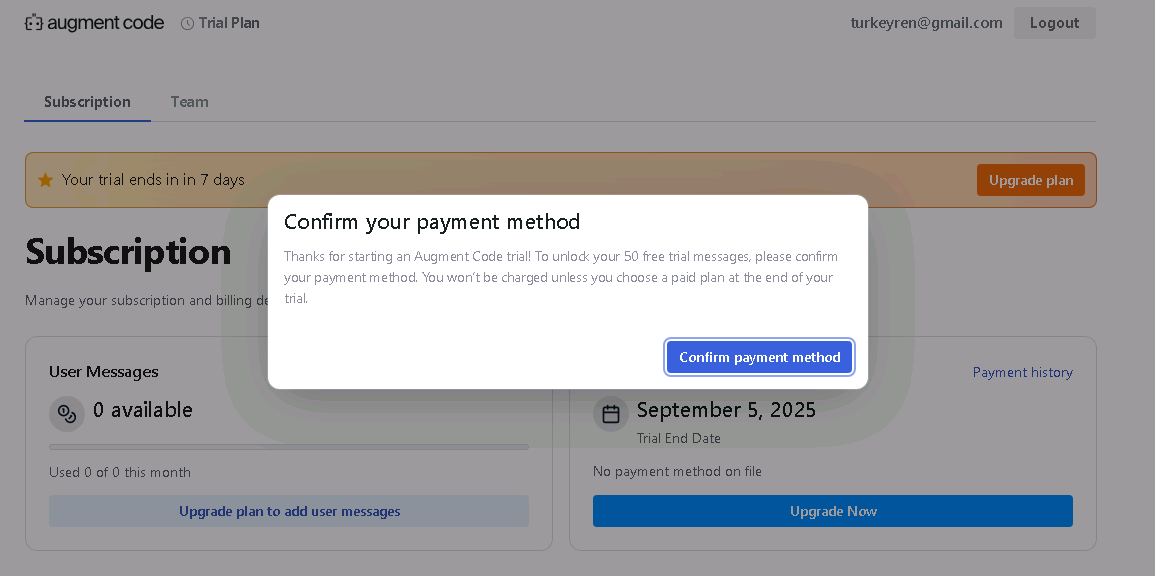This screenshot has height=576, width=1155.
Task: Click Upgrade plan to add user messages
Action: tap(289, 511)
